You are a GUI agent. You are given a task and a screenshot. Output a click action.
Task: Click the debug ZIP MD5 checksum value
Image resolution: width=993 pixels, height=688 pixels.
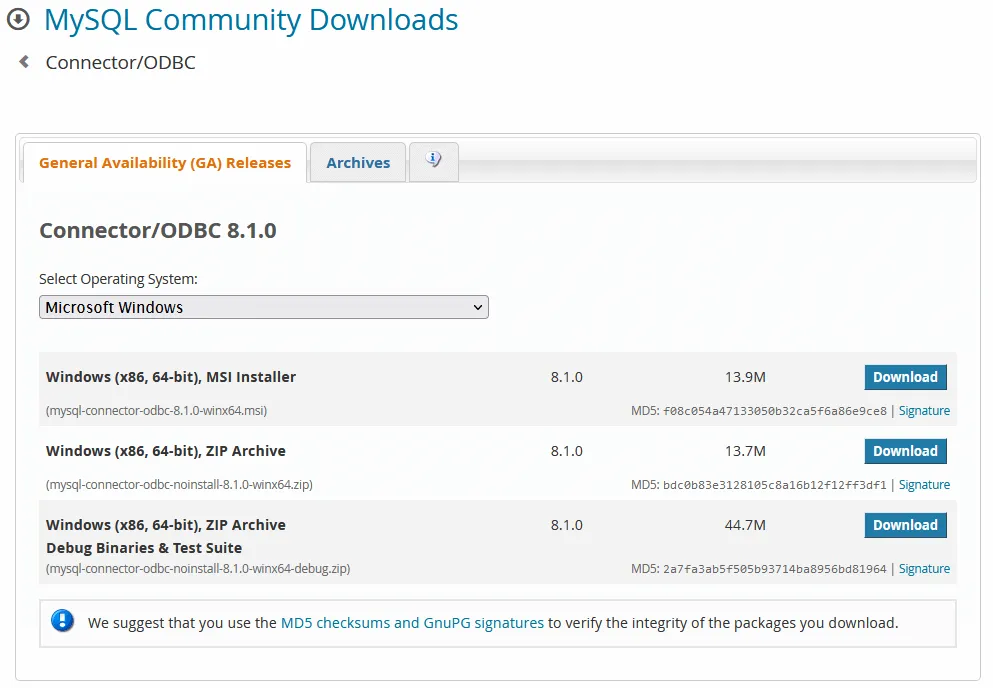pos(774,569)
